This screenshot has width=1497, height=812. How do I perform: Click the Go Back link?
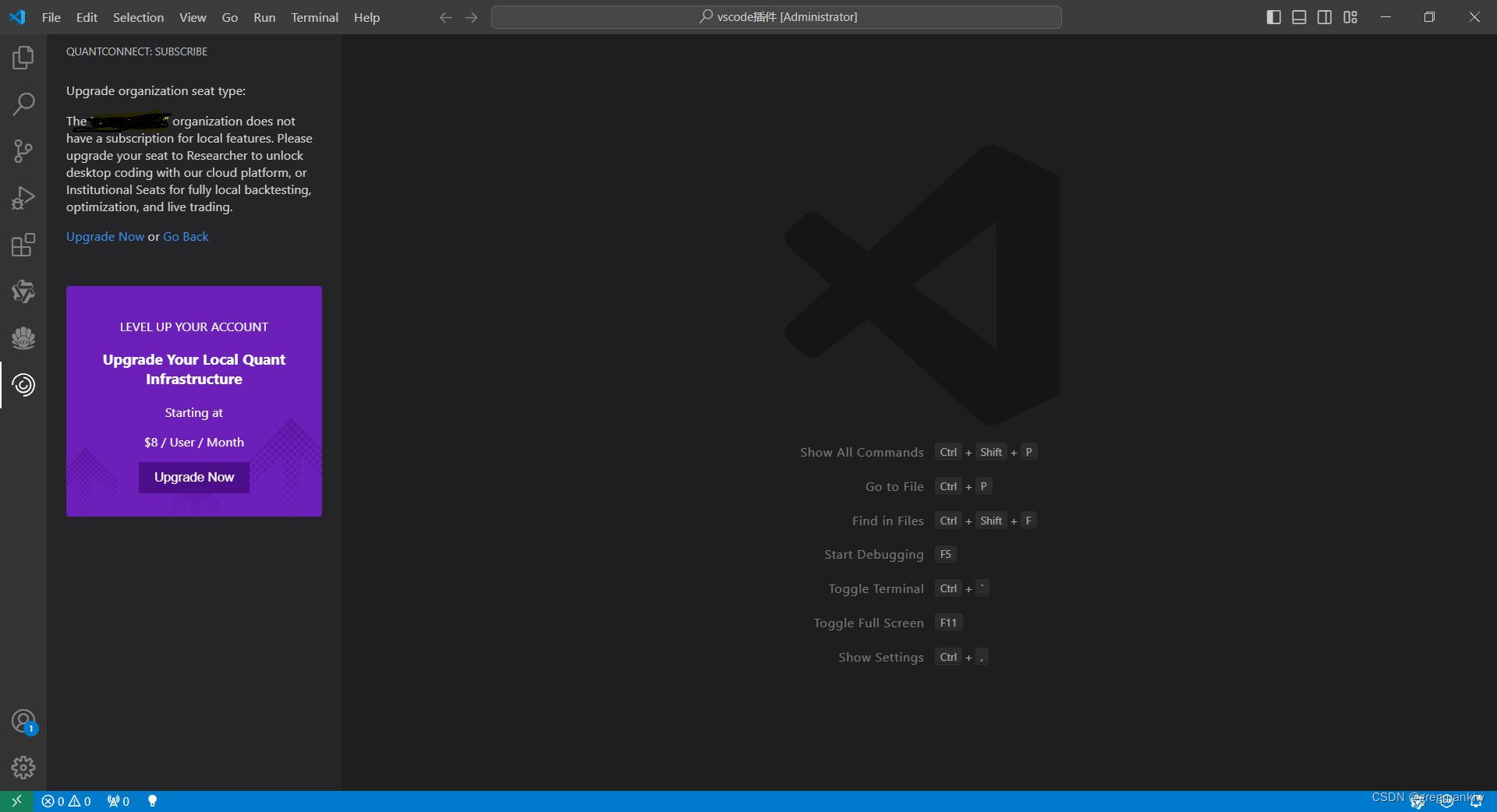pos(186,237)
